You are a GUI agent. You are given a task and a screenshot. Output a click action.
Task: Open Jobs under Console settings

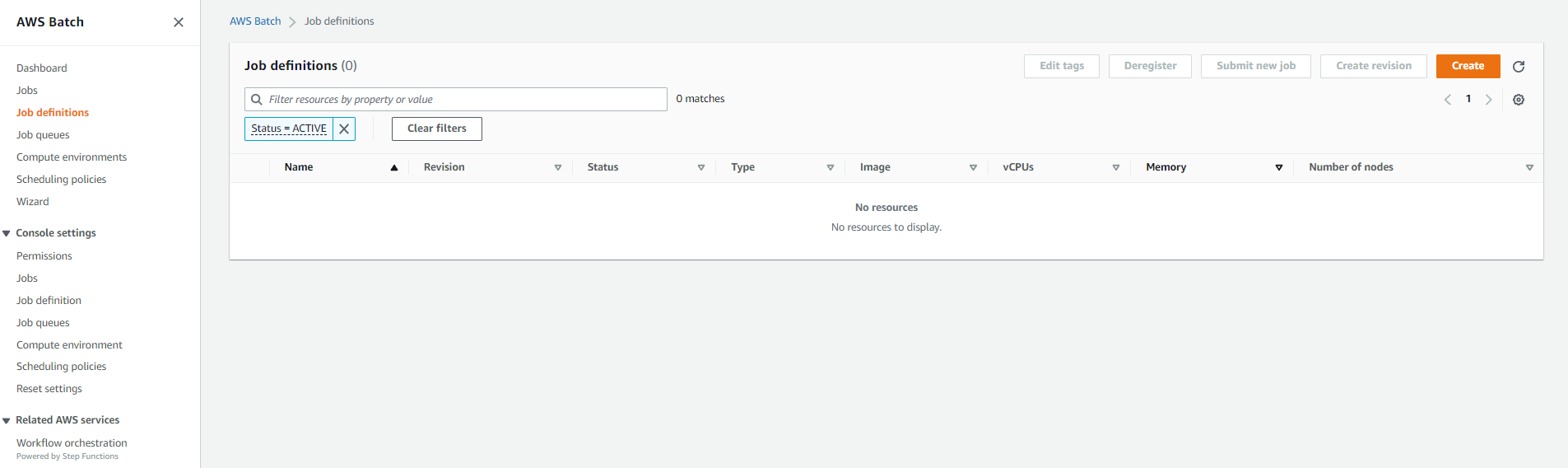tap(27, 278)
